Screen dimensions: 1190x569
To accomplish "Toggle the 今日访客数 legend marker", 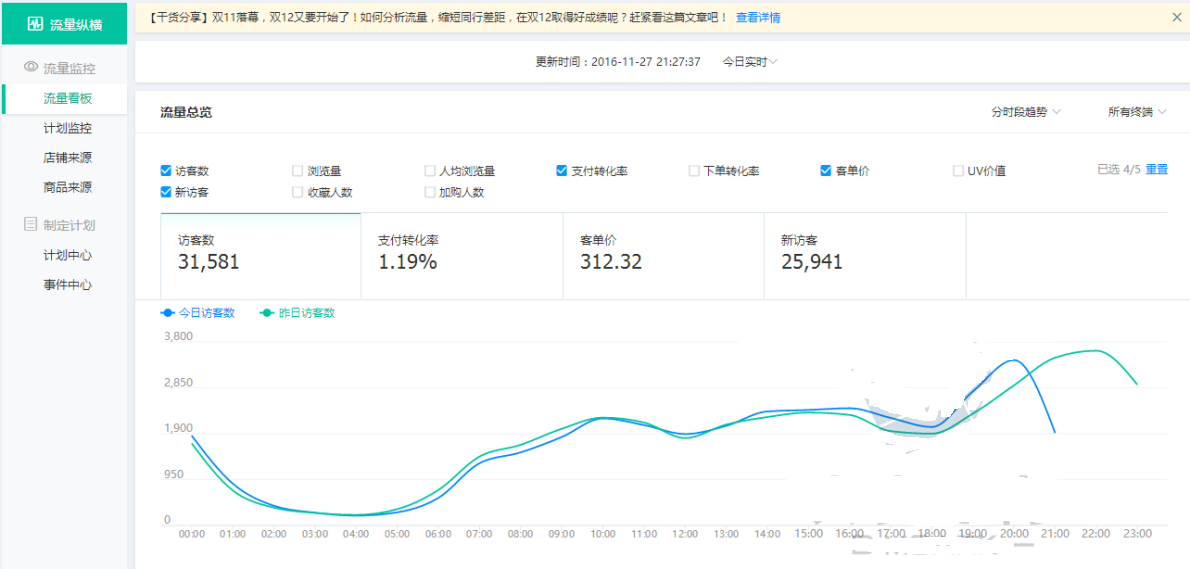I will coord(168,313).
